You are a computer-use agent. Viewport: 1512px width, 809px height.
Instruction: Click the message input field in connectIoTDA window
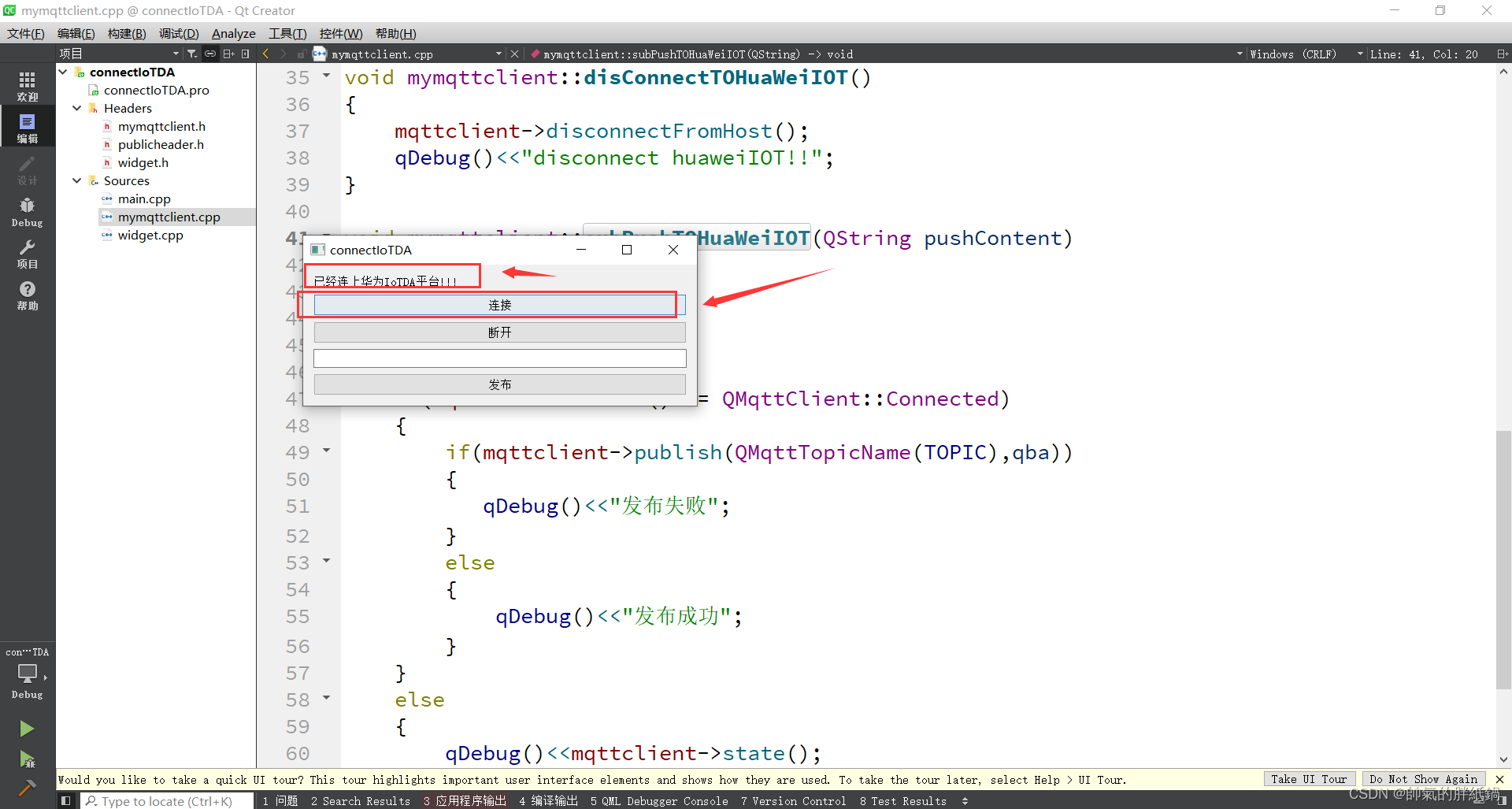(x=499, y=358)
